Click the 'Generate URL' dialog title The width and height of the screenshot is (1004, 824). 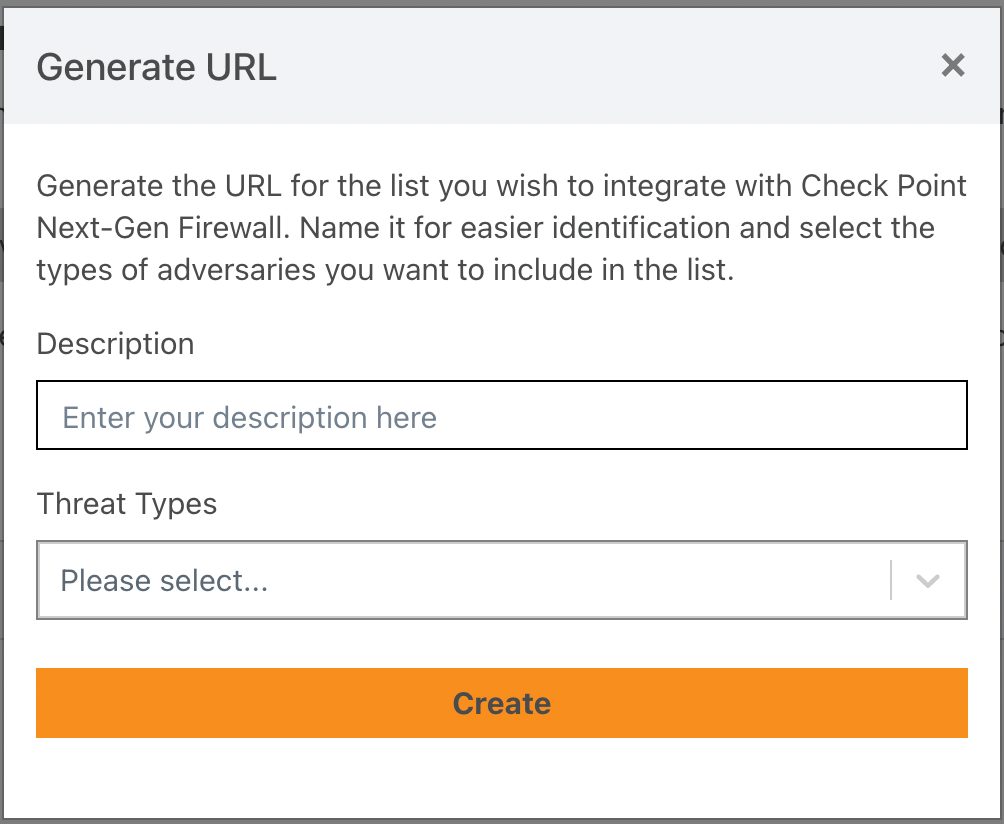tap(156, 68)
